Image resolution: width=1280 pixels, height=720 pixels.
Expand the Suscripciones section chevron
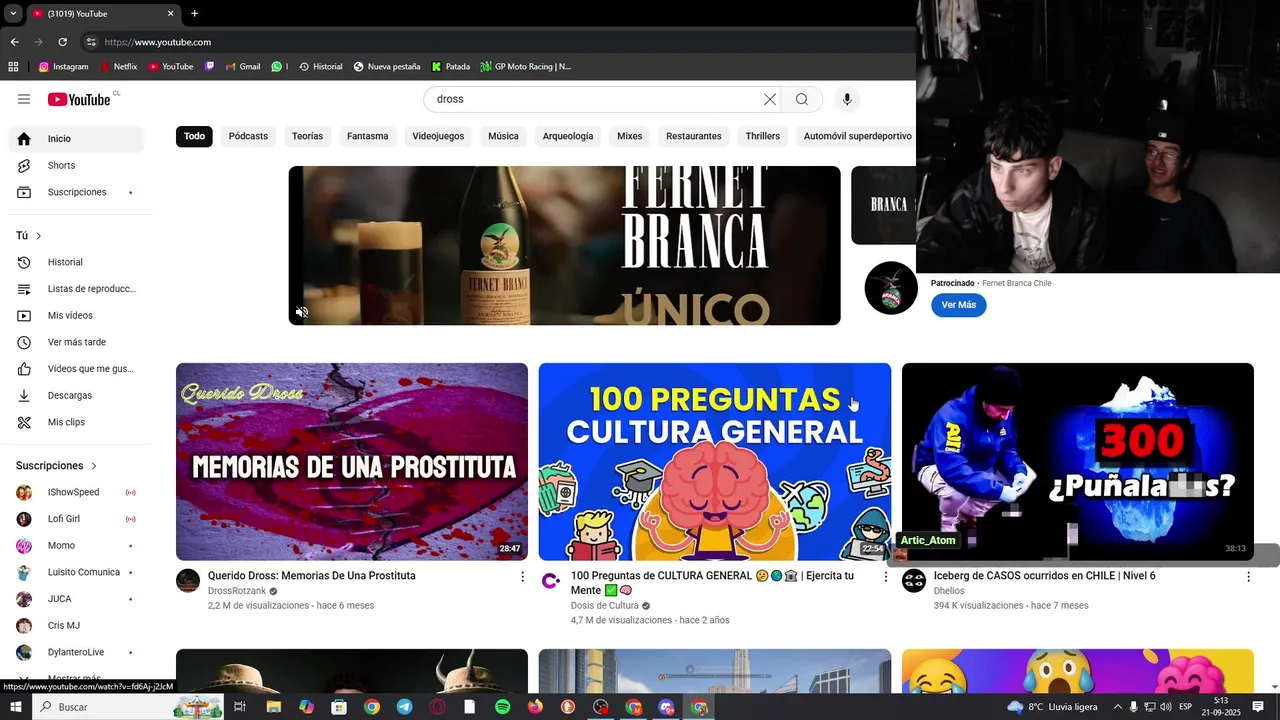[94, 466]
